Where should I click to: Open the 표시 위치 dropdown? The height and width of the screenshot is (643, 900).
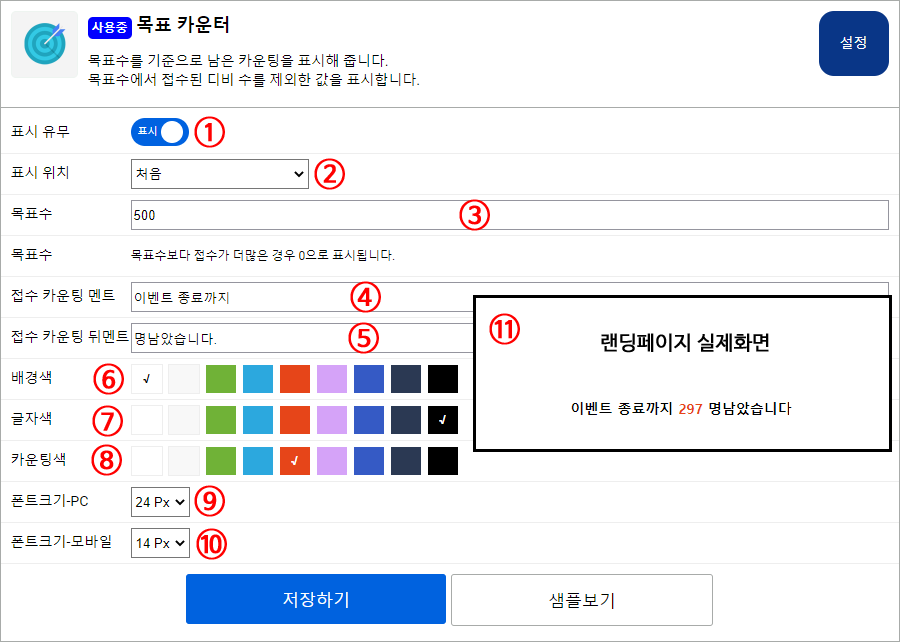[x=220, y=174]
